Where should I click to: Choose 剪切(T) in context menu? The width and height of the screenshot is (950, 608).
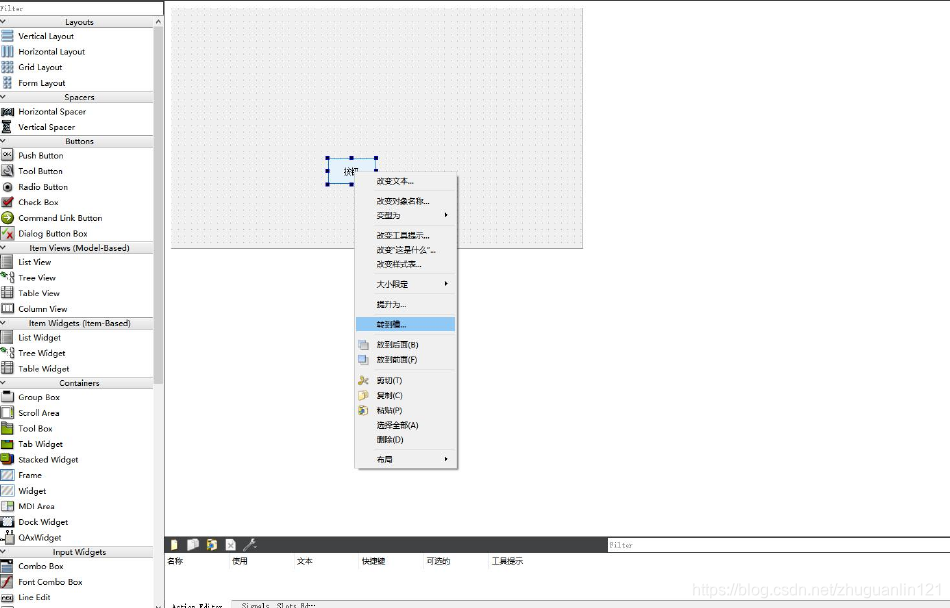click(x=405, y=380)
